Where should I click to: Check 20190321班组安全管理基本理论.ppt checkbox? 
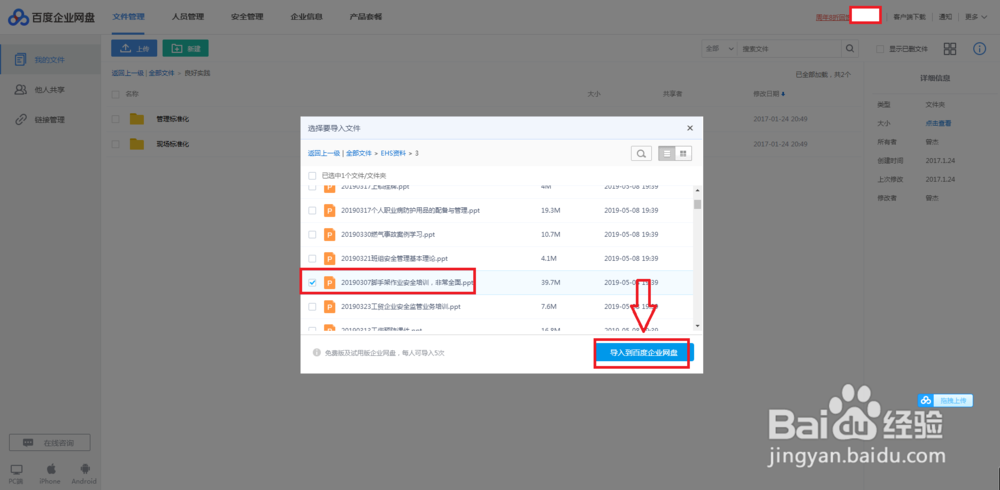(x=312, y=258)
